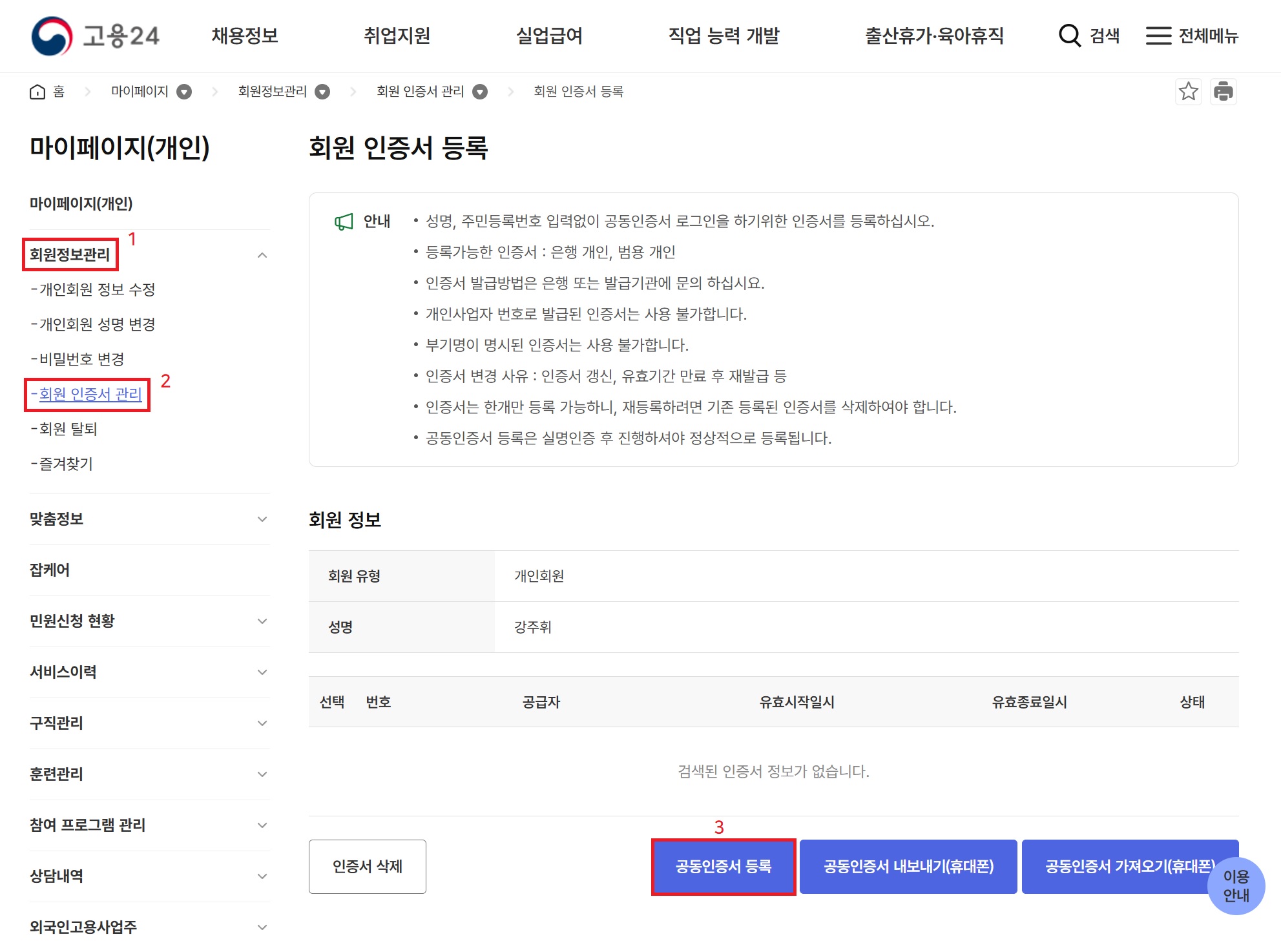Click the favorite star icon
The width and height of the screenshot is (1281, 952).
(x=1188, y=92)
